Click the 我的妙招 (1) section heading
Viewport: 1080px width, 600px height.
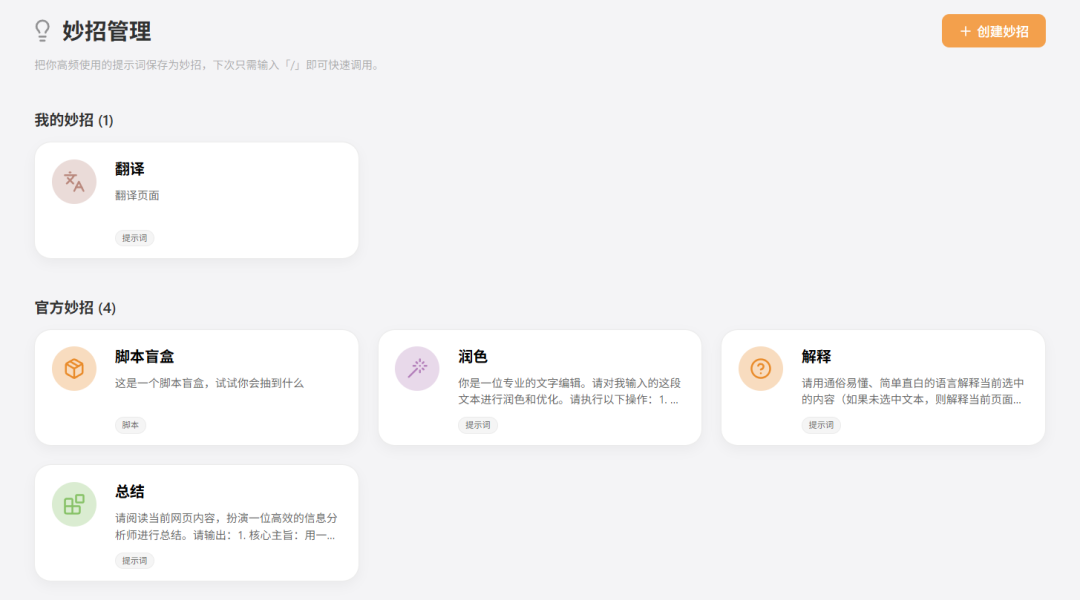tap(74, 120)
